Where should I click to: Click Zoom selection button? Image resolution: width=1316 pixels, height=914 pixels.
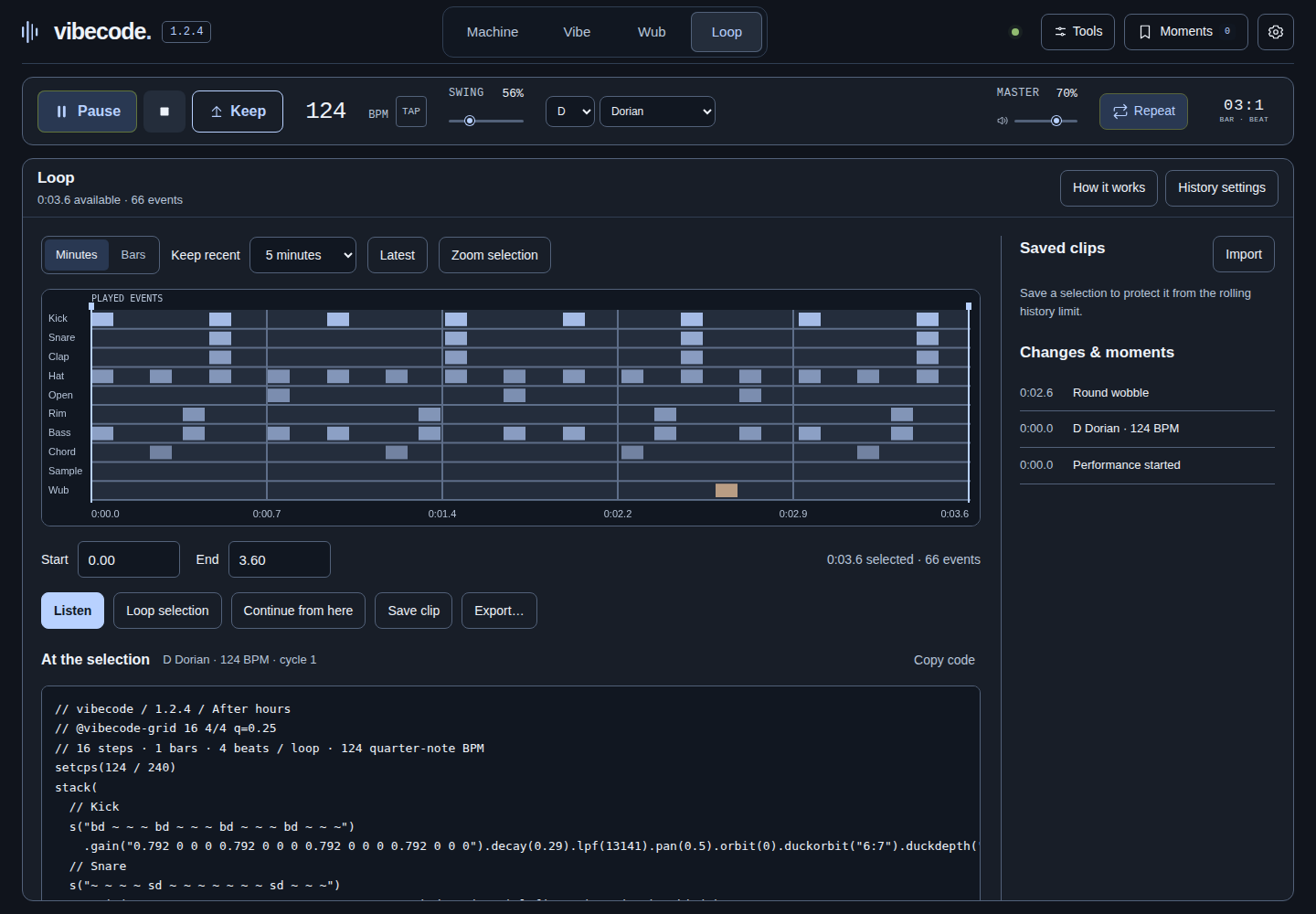click(494, 255)
